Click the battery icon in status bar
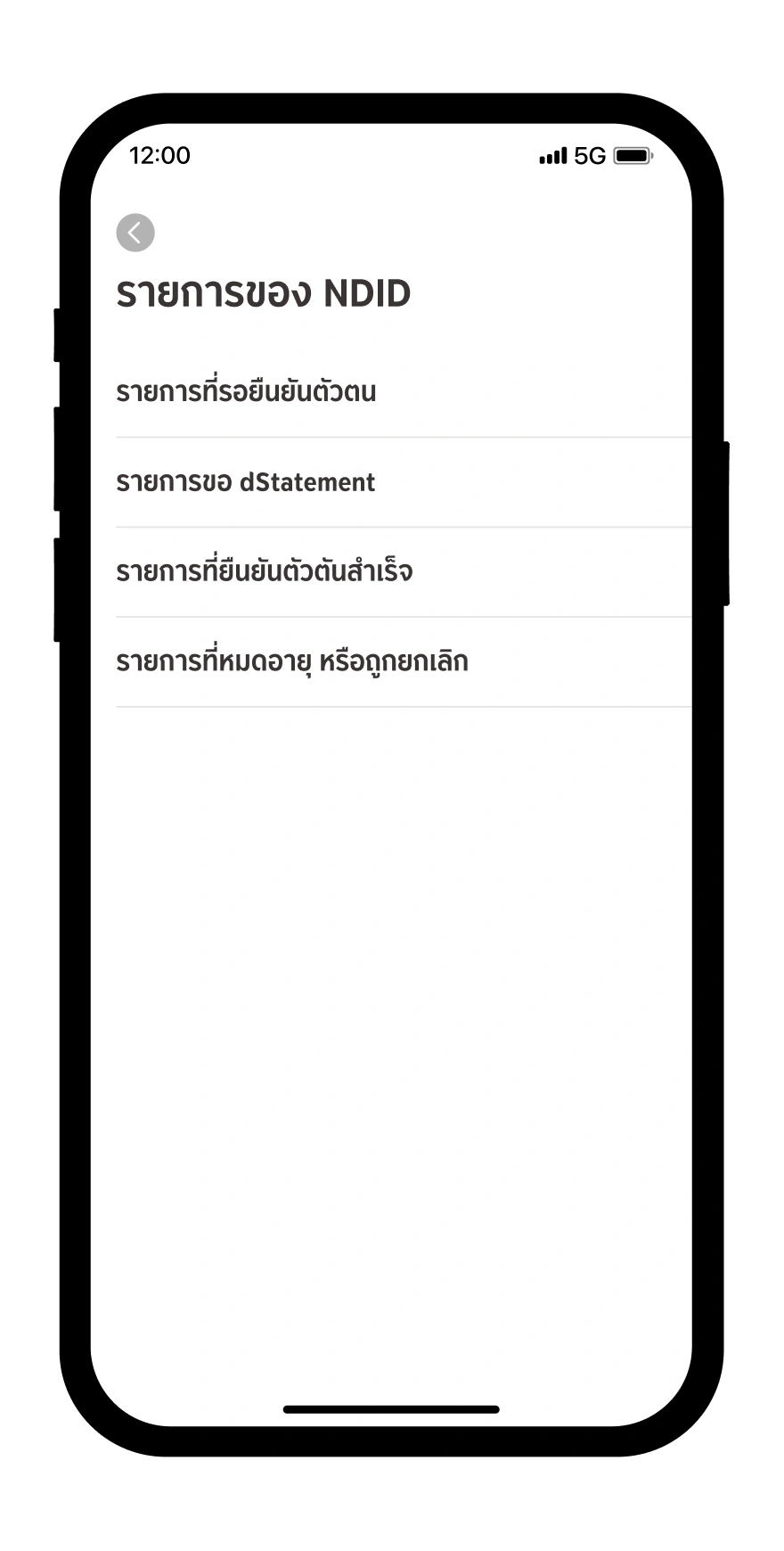The image size is (784, 1551). [x=633, y=156]
